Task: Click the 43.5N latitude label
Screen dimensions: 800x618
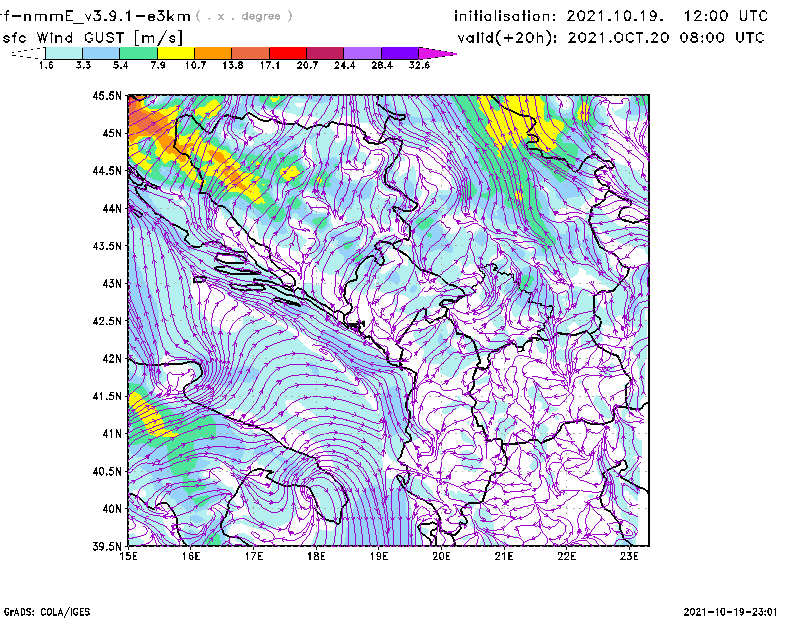Action: (x=108, y=246)
